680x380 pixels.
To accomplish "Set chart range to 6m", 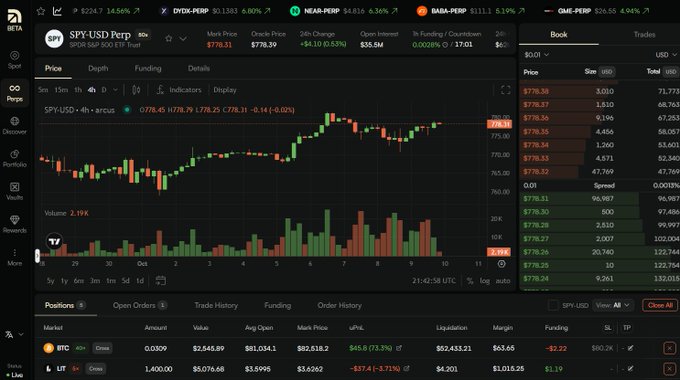I will click(78, 281).
